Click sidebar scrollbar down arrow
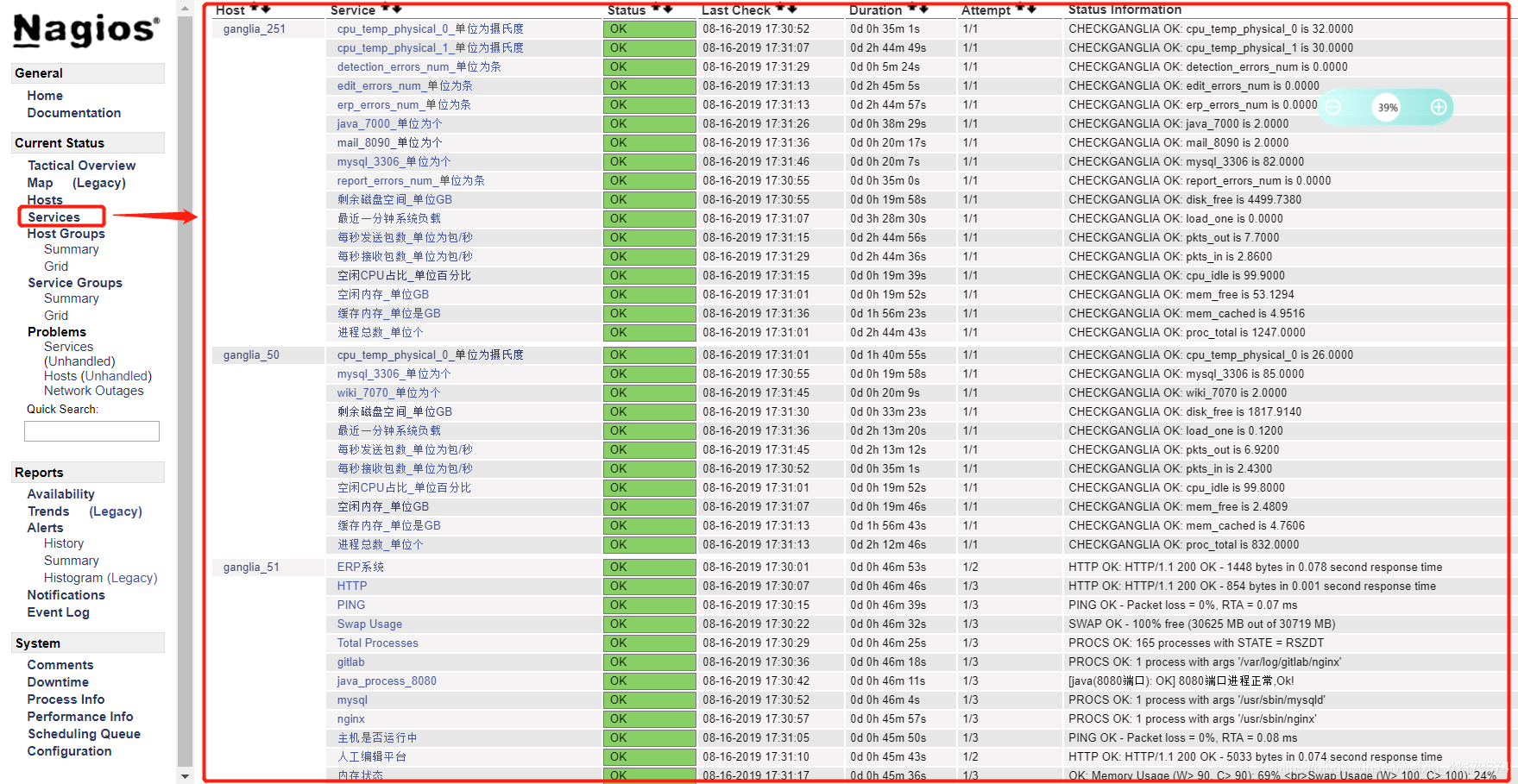This screenshot has height=784, width=1518. point(185,775)
